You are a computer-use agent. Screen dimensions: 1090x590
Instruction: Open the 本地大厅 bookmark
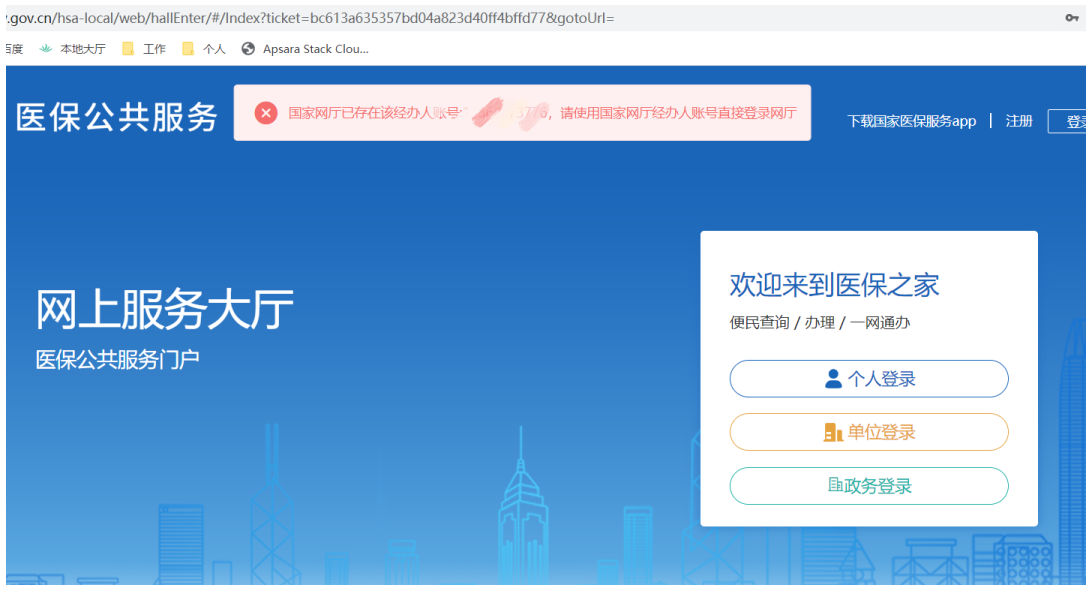73,49
